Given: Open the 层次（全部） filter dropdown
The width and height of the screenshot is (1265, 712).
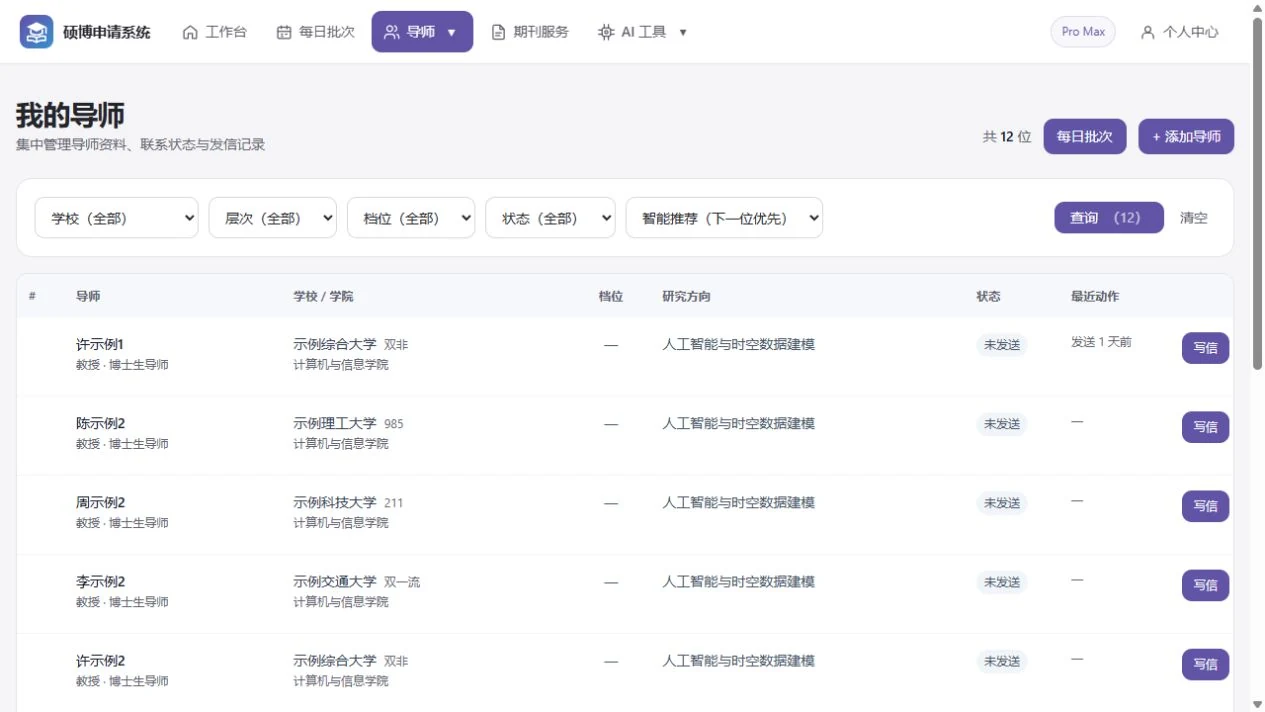Looking at the screenshot, I should [273, 218].
